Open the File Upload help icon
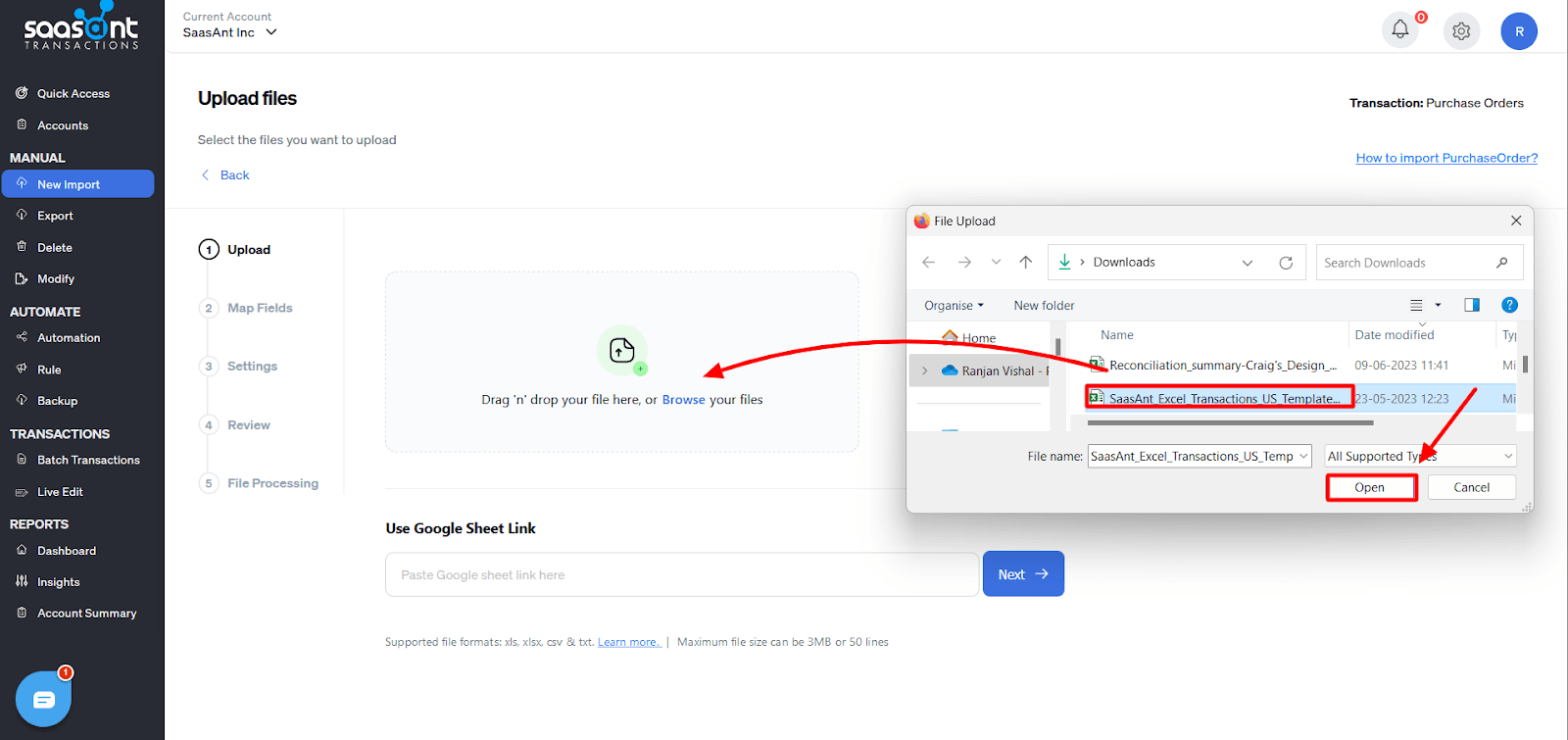Viewport: 1568px width, 740px height. (1509, 305)
